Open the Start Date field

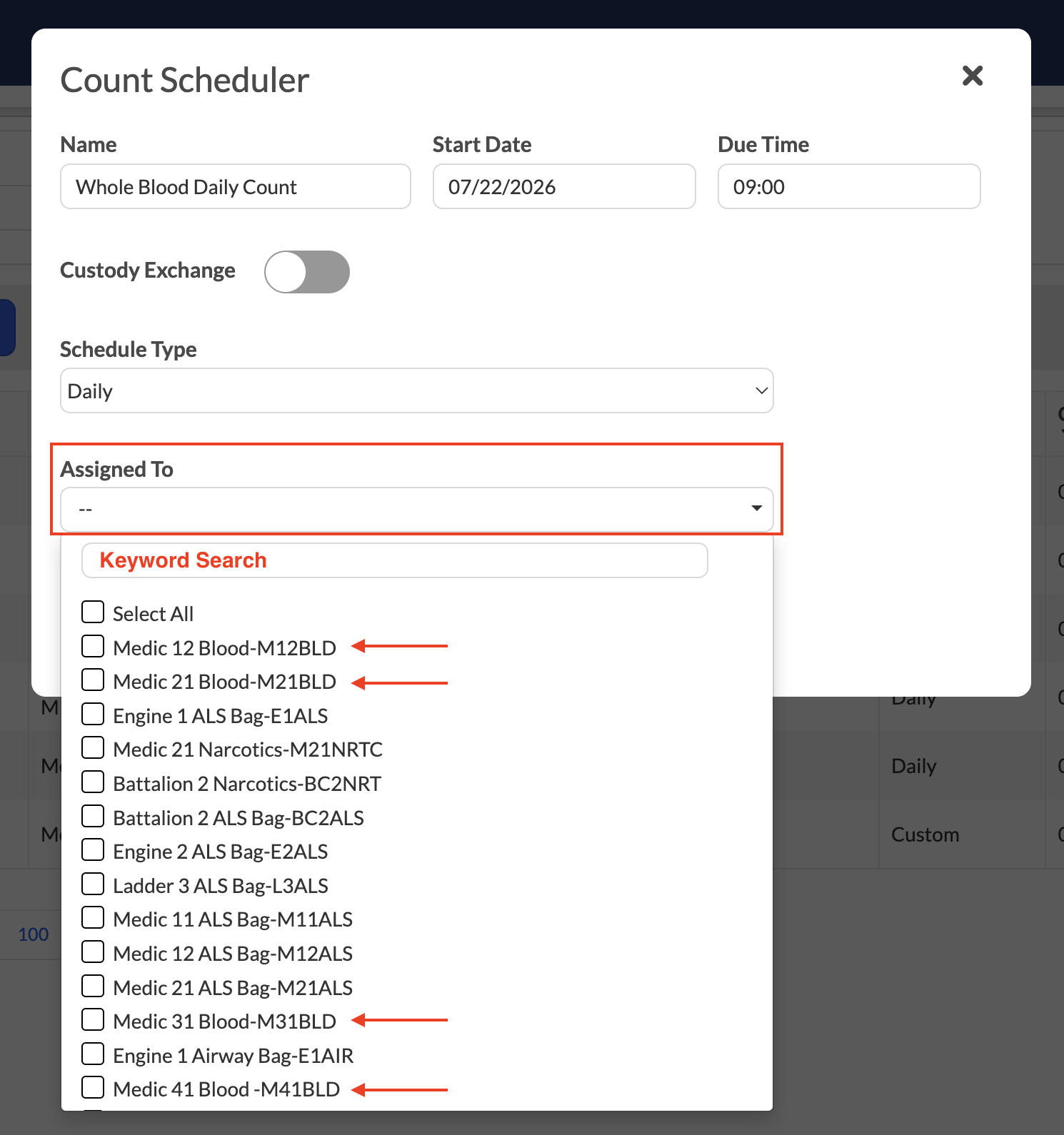click(564, 186)
